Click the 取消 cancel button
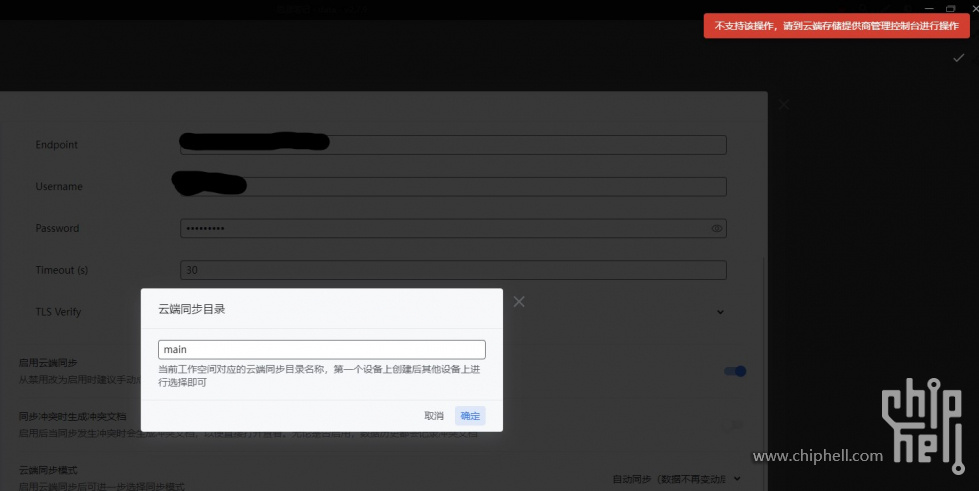This screenshot has height=491, width=979. click(434, 416)
